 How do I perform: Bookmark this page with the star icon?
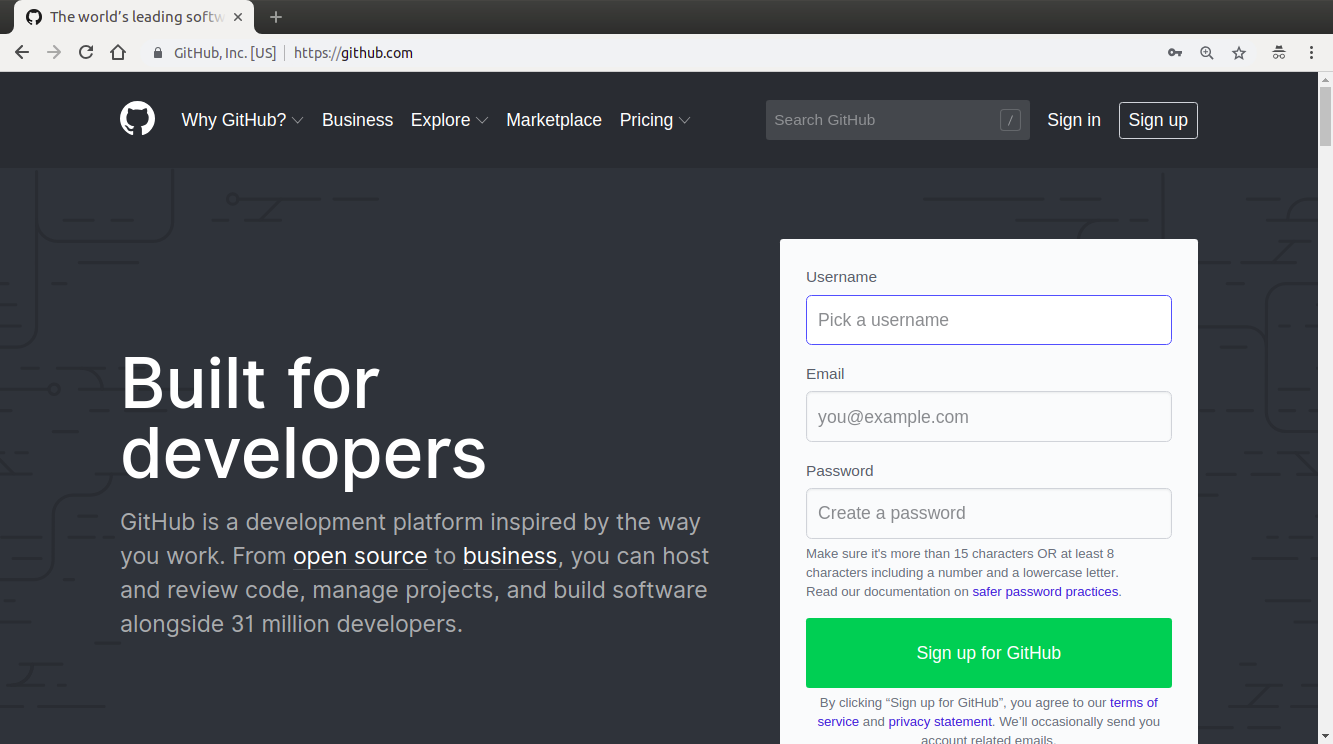tap(1239, 53)
